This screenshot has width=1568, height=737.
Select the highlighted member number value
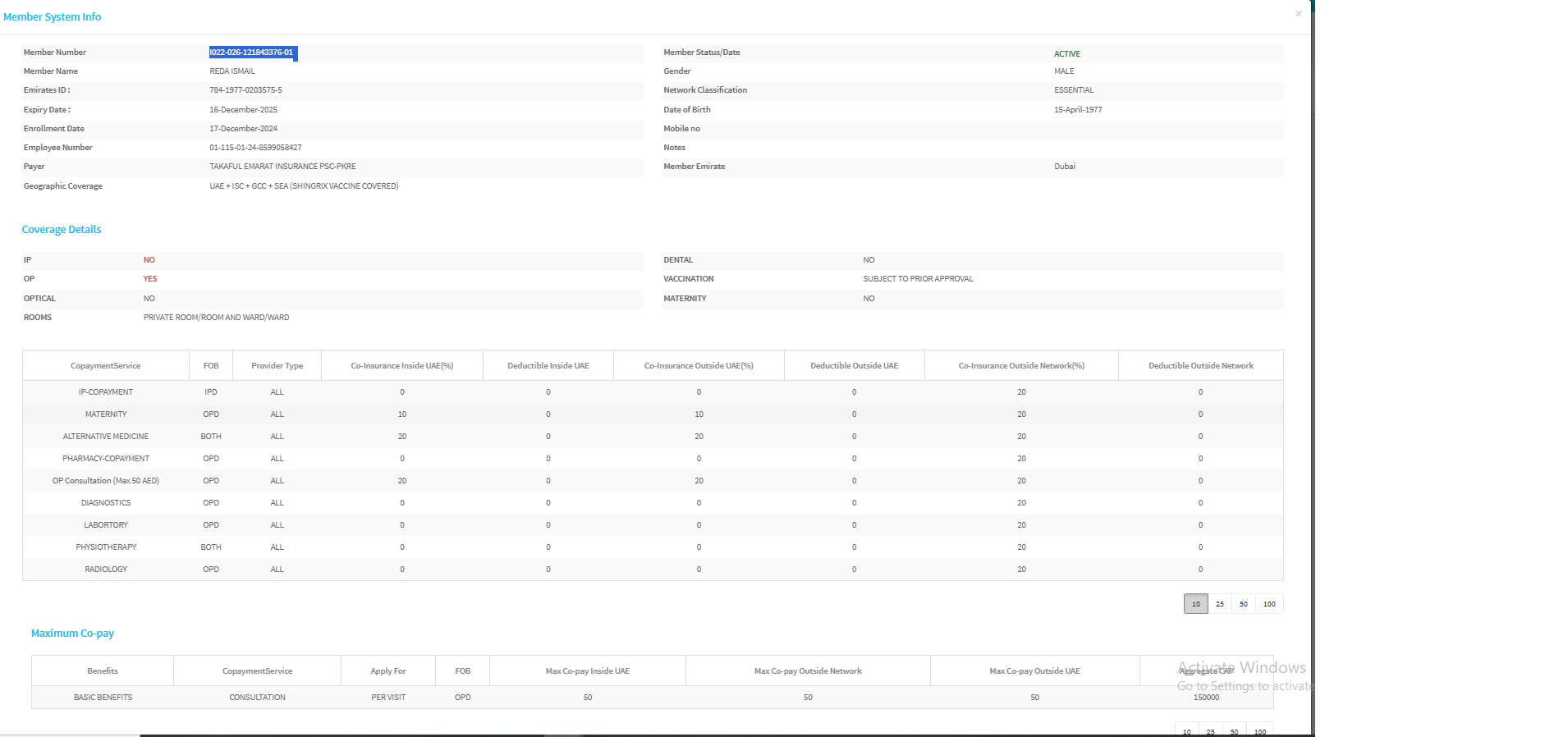[x=251, y=53]
